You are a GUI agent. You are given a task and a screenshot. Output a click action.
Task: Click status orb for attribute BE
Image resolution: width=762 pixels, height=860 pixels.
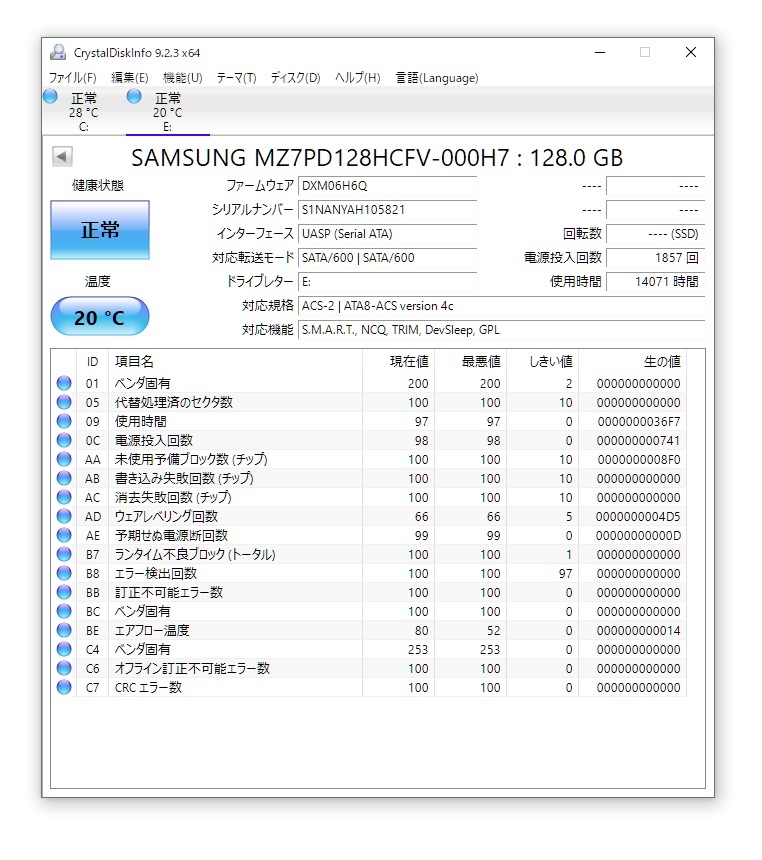pyautogui.click(x=64, y=630)
